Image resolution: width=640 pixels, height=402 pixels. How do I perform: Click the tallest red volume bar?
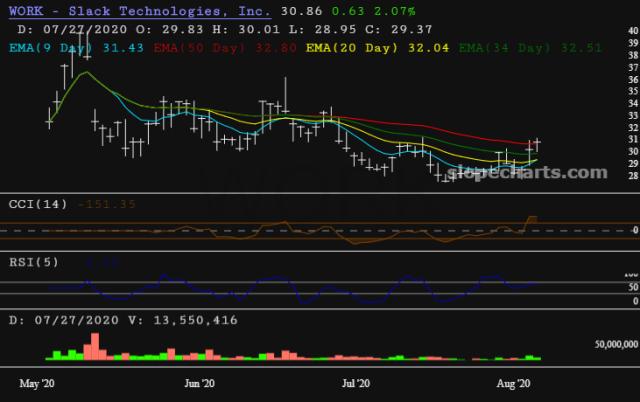click(x=95, y=346)
